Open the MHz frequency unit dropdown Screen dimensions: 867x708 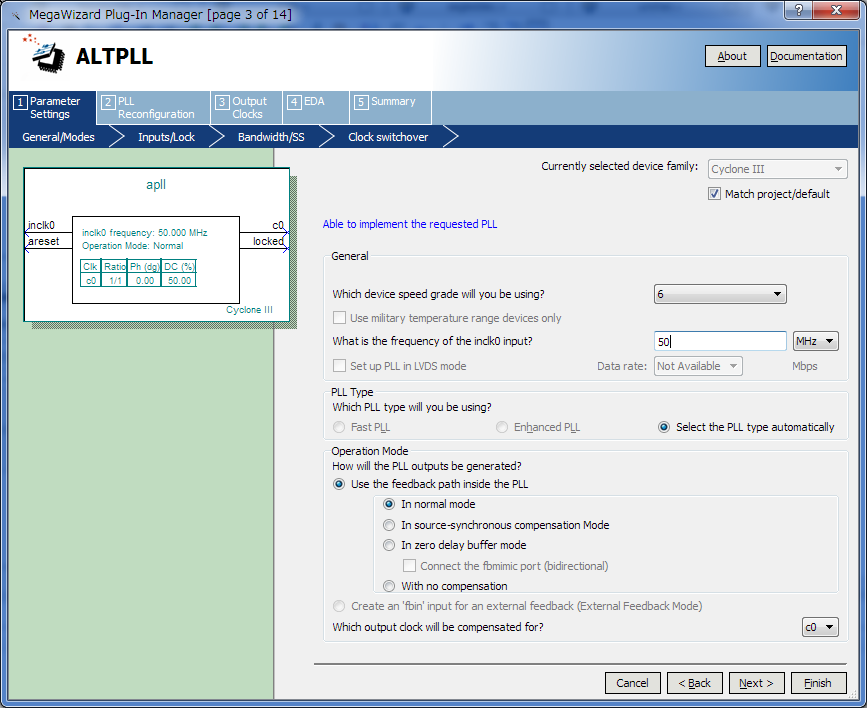(816, 341)
